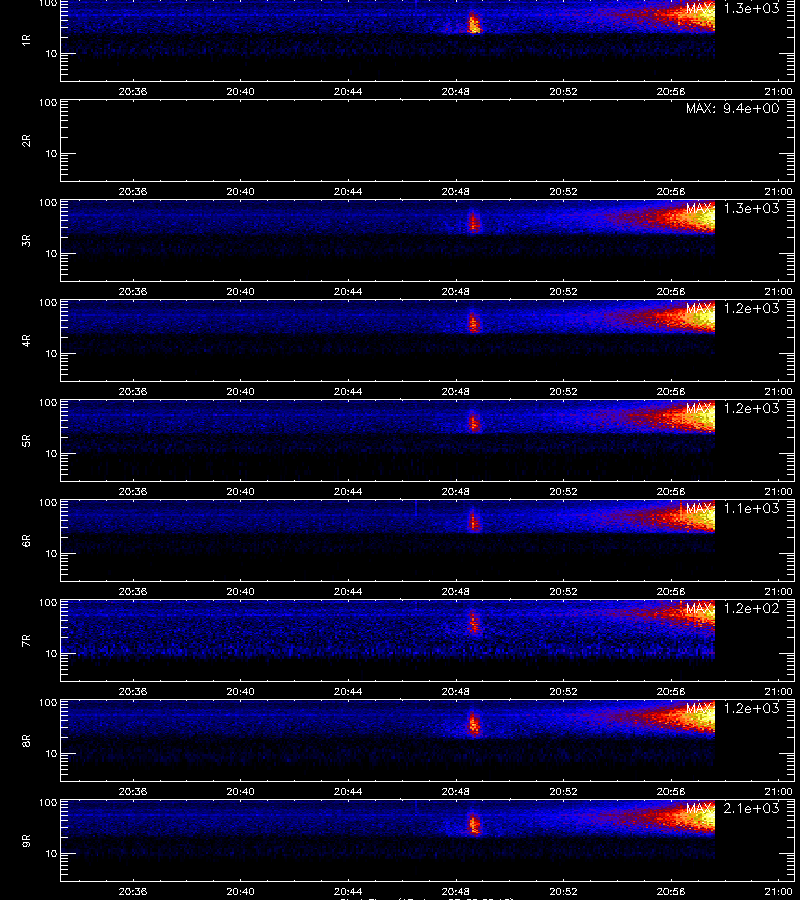Select the MAX 1.3e+03 value in panel 3R
This screenshot has height=900, width=800.
[732, 208]
